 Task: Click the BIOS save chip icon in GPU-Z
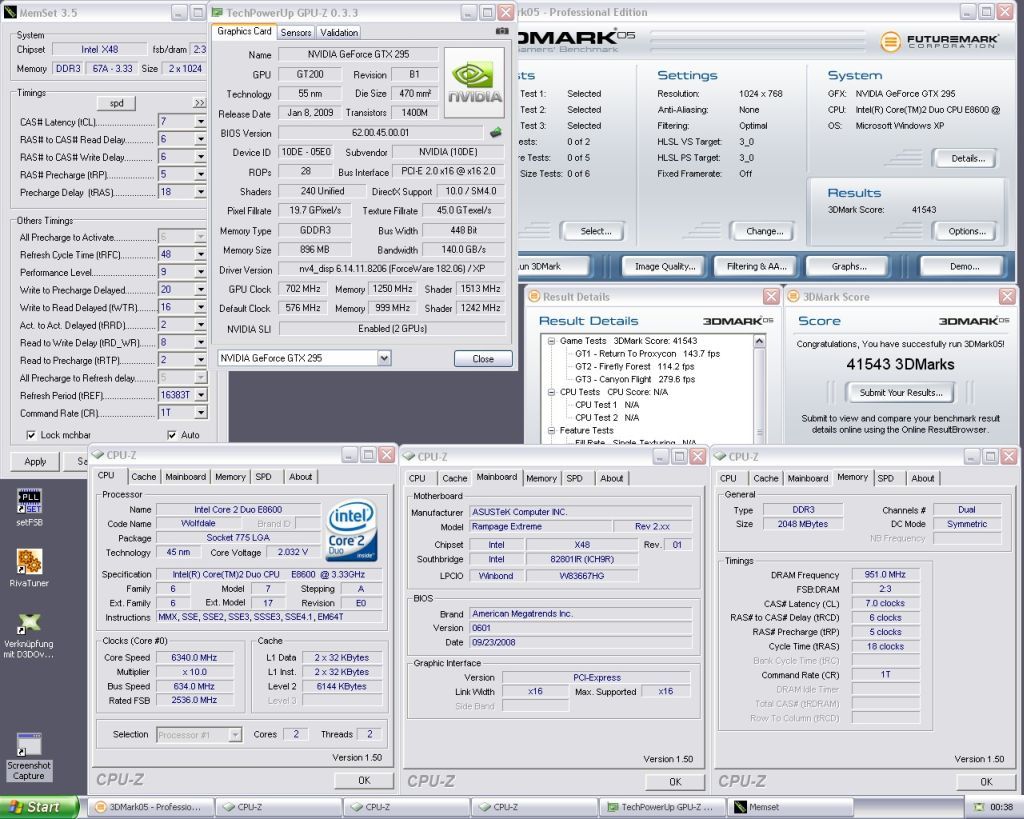(496, 133)
